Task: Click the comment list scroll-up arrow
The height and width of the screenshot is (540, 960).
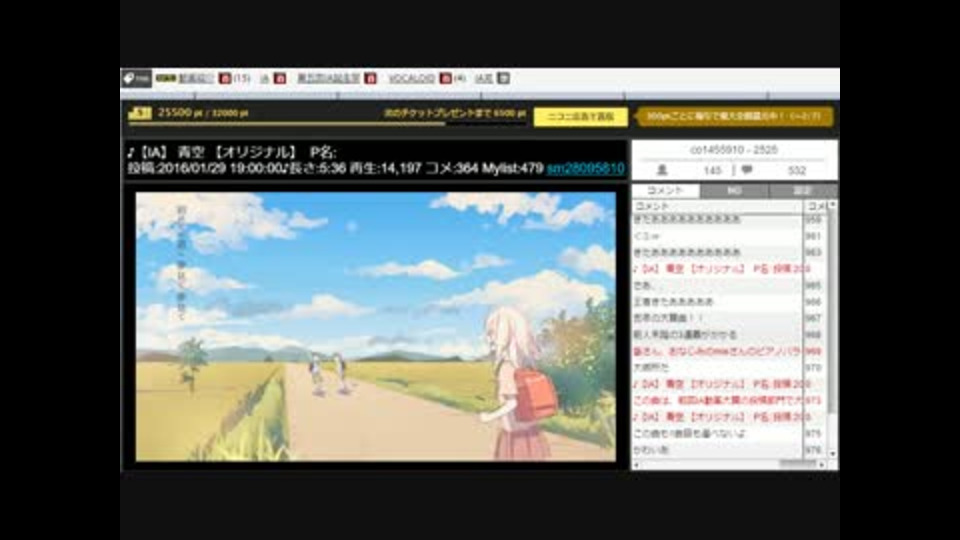Action: tap(833, 204)
